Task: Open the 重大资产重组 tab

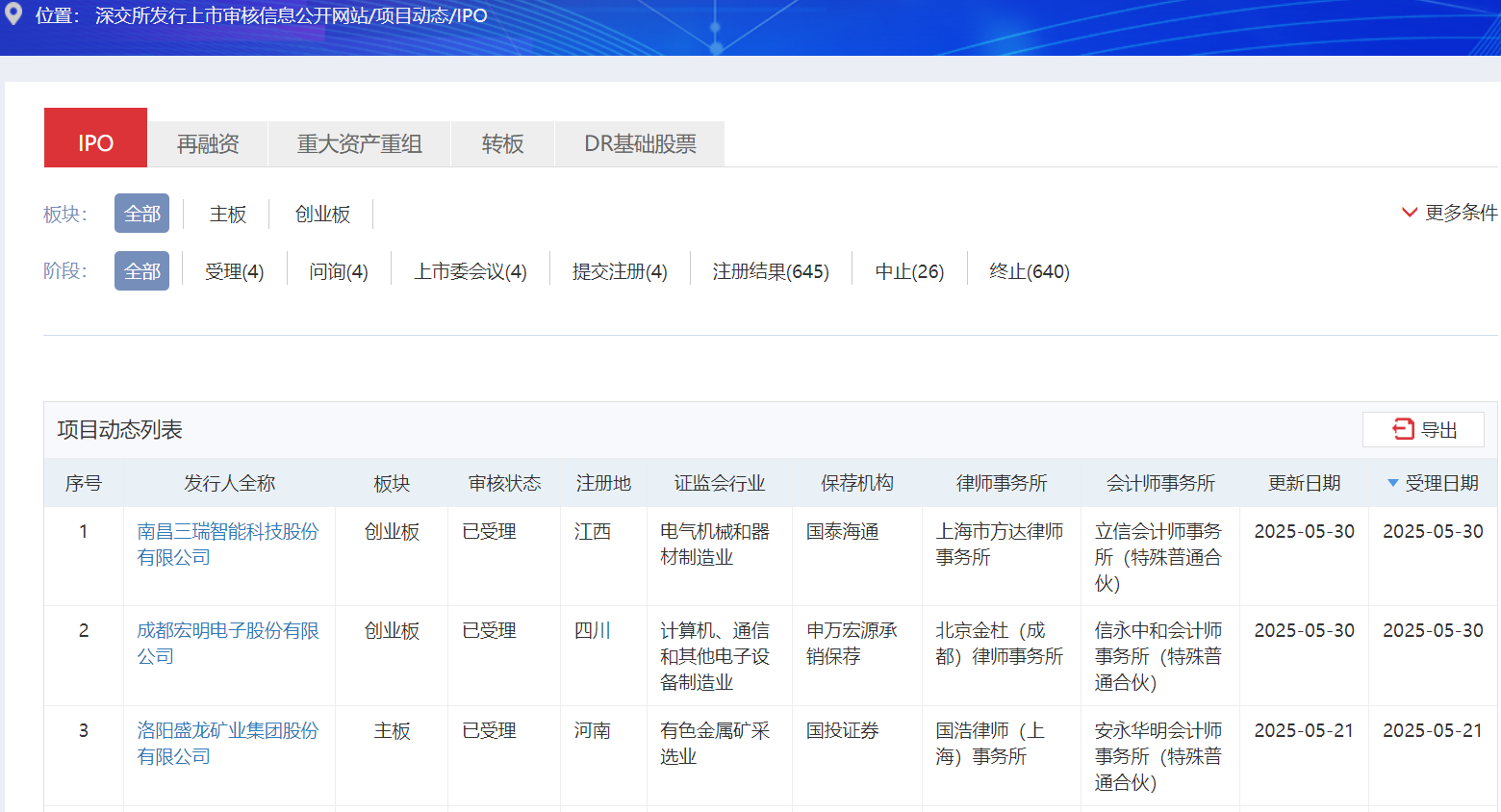Action: [x=359, y=143]
